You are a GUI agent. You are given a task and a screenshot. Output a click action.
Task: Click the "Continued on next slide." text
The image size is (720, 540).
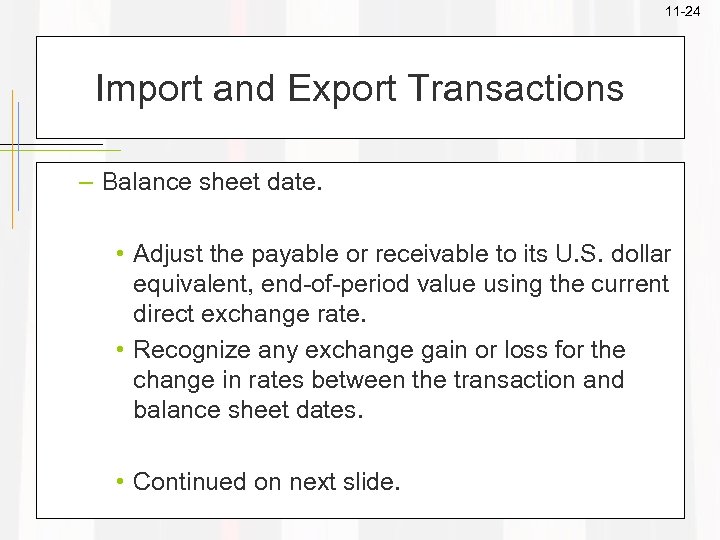(x=266, y=482)
